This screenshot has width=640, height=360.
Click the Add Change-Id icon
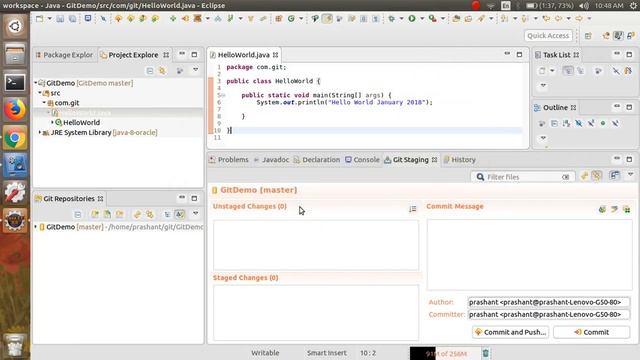(x=627, y=209)
